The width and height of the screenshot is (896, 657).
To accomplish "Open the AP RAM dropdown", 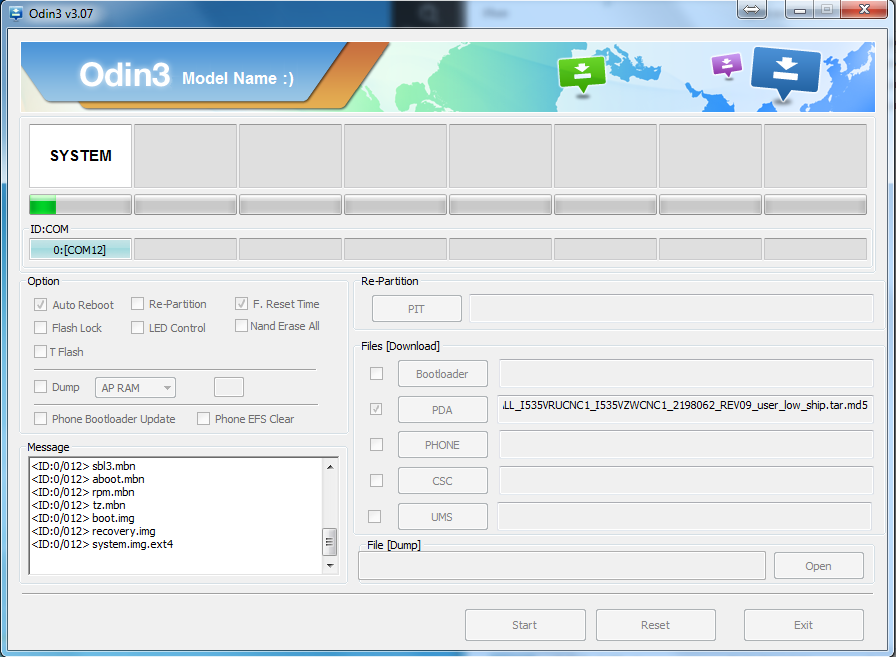I will (x=136, y=388).
